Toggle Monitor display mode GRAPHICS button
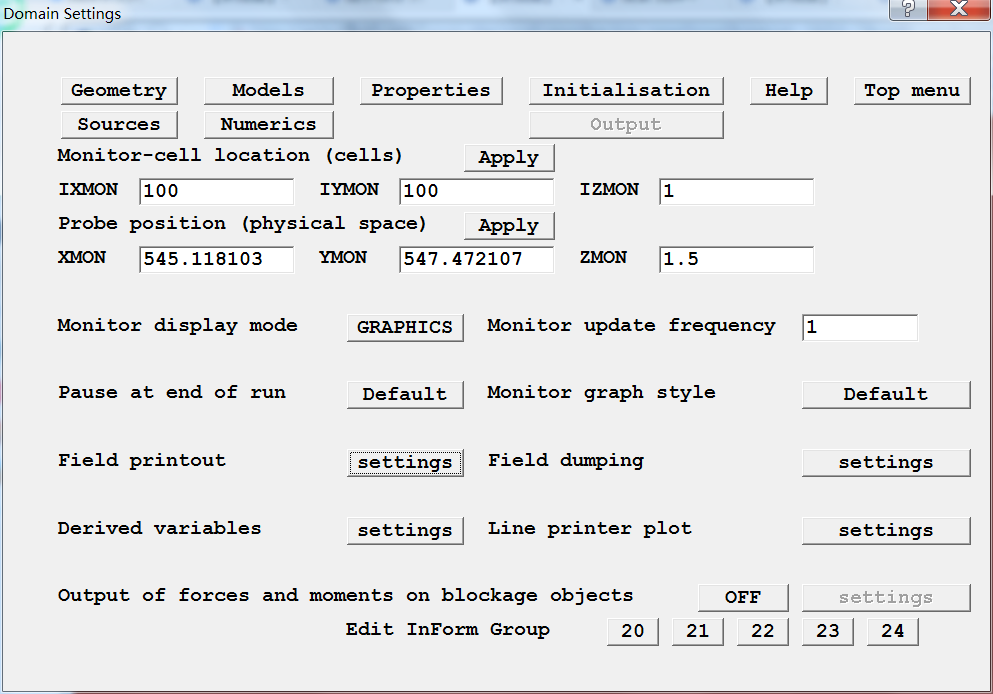993x694 pixels. [x=405, y=328]
